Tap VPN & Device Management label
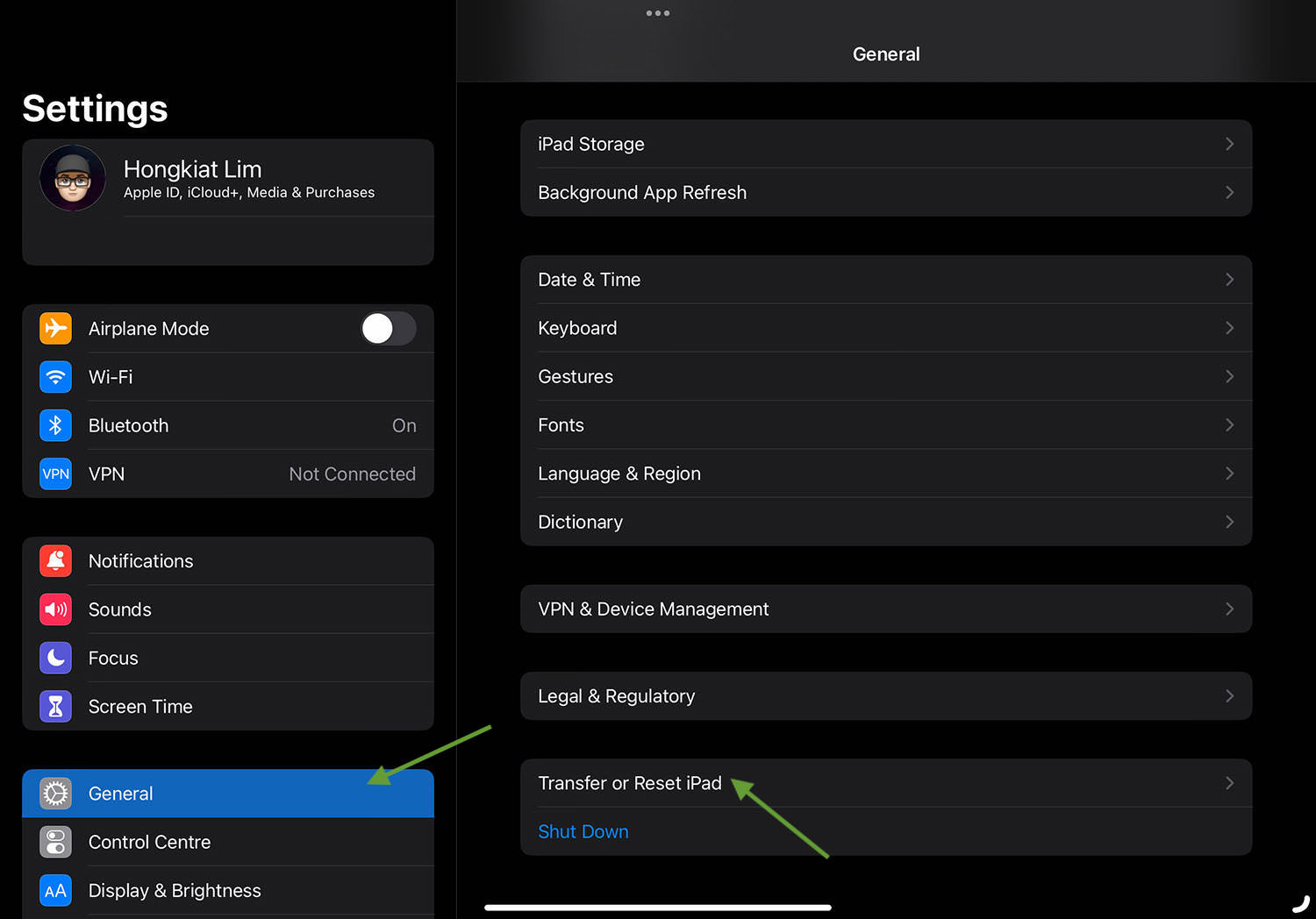 click(x=654, y=609)
